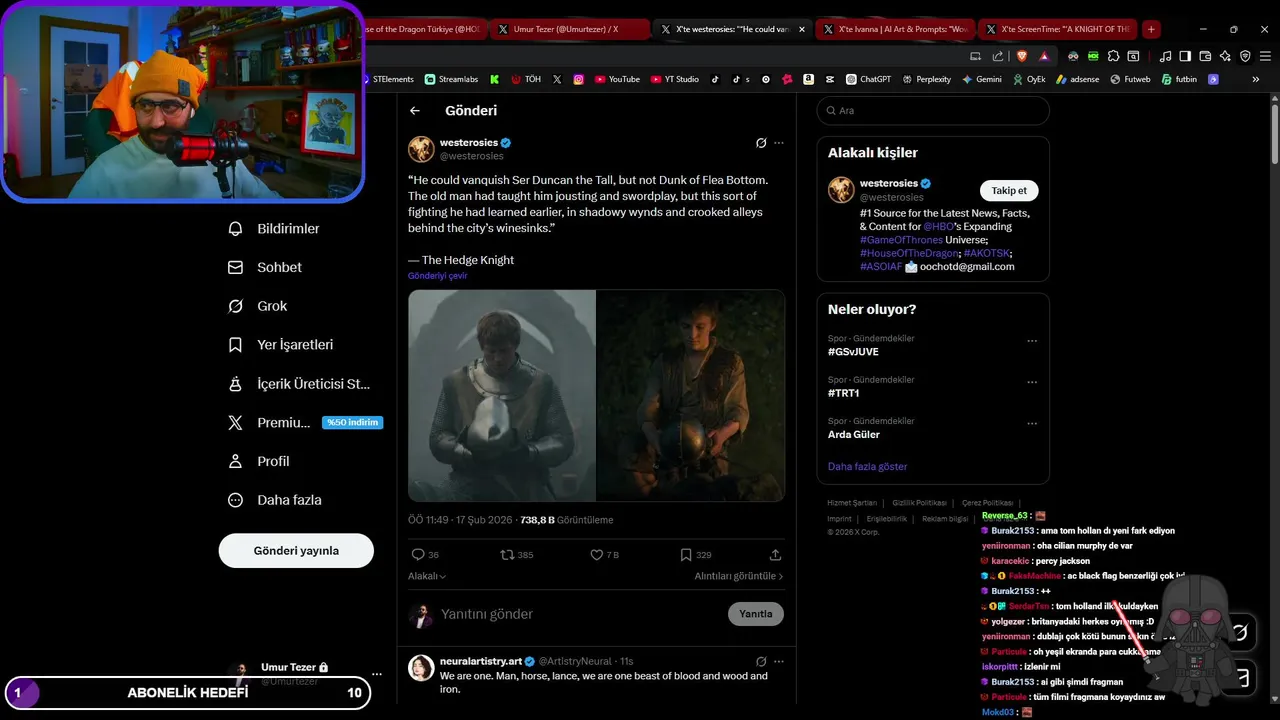Click the #HouseOfTheDragon hashtag
Image resolution: width=1280 pixels, height=720 pixels.
pyautogui.click(x=909, y=254)
